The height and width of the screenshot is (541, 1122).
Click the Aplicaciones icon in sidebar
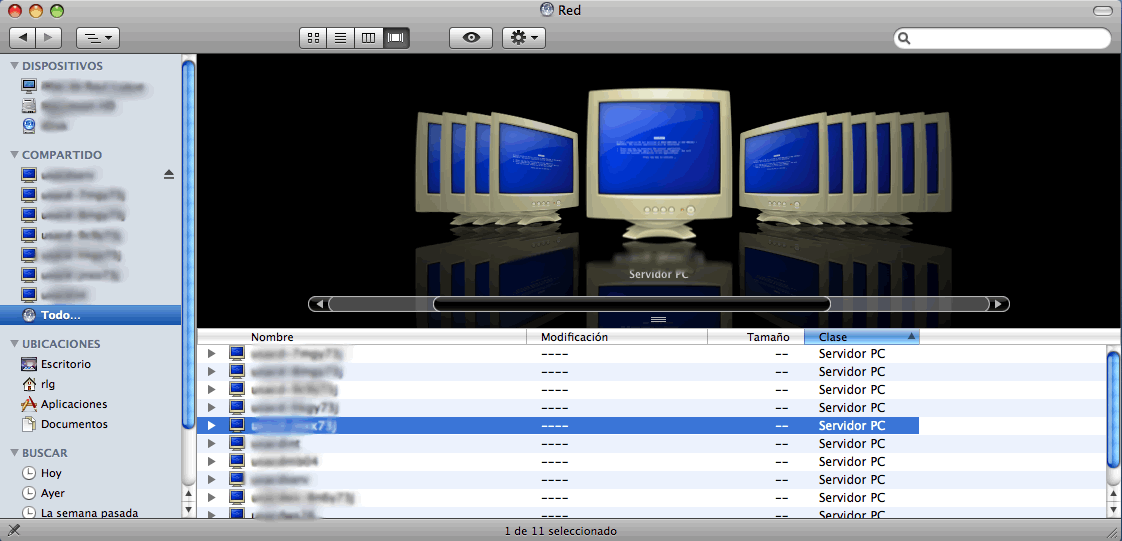coord(29,404)
